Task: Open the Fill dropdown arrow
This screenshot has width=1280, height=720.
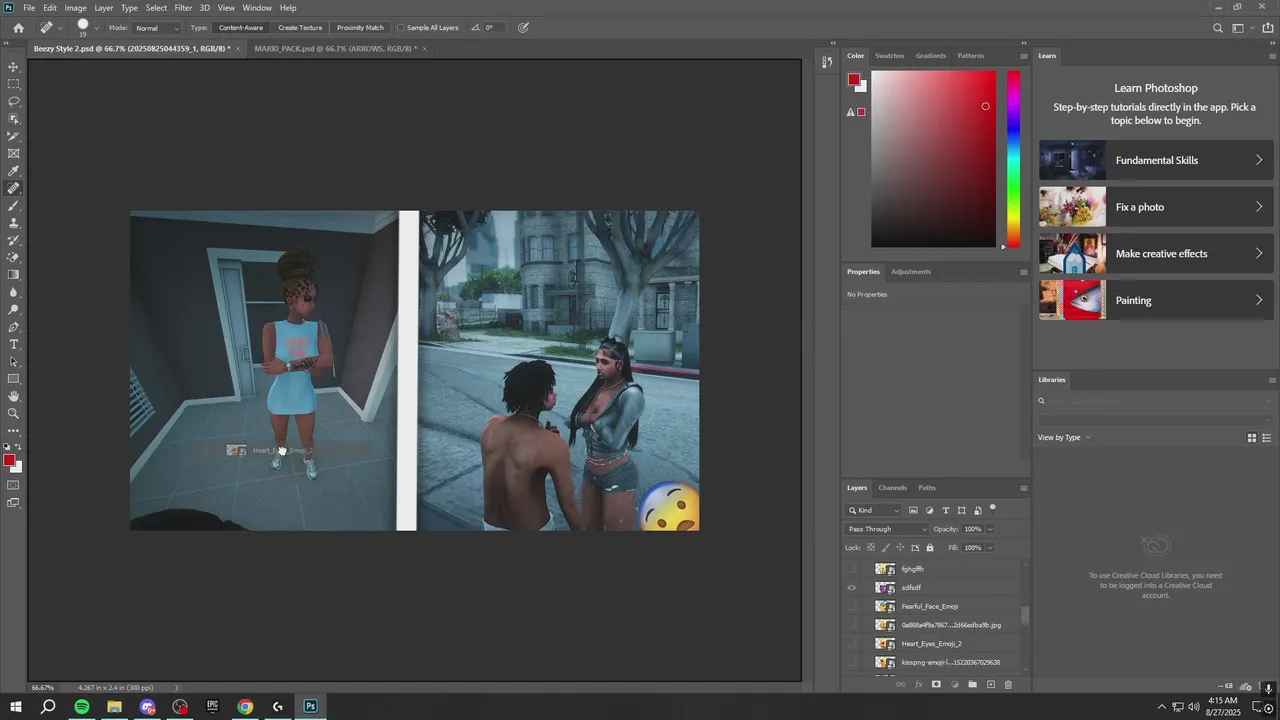Action: tap(990, 548)
